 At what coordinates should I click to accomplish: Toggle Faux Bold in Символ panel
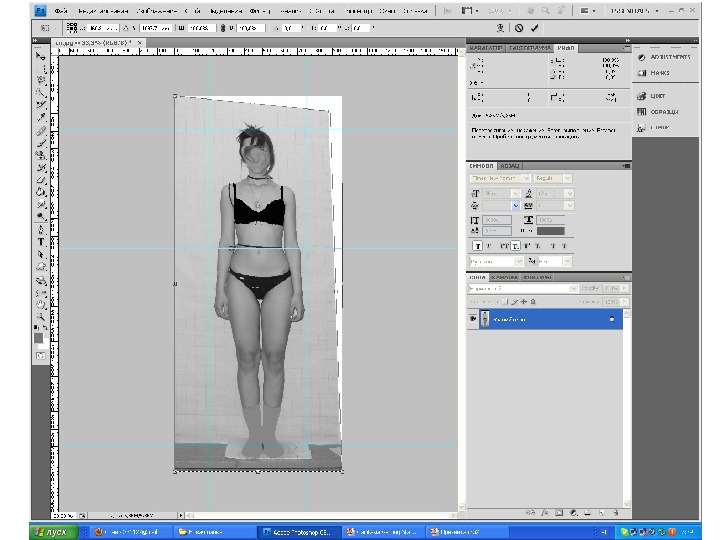(x=478, y=246)
